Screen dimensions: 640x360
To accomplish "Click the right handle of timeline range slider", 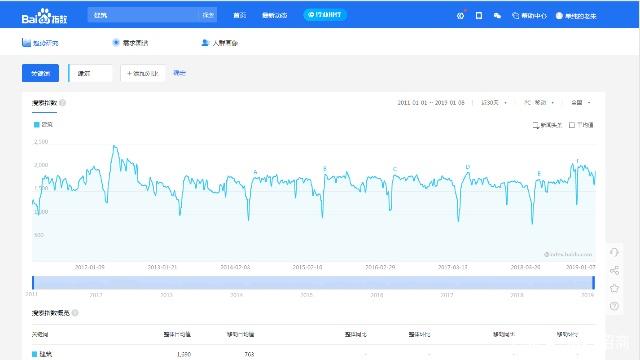I will coord(593,282).
